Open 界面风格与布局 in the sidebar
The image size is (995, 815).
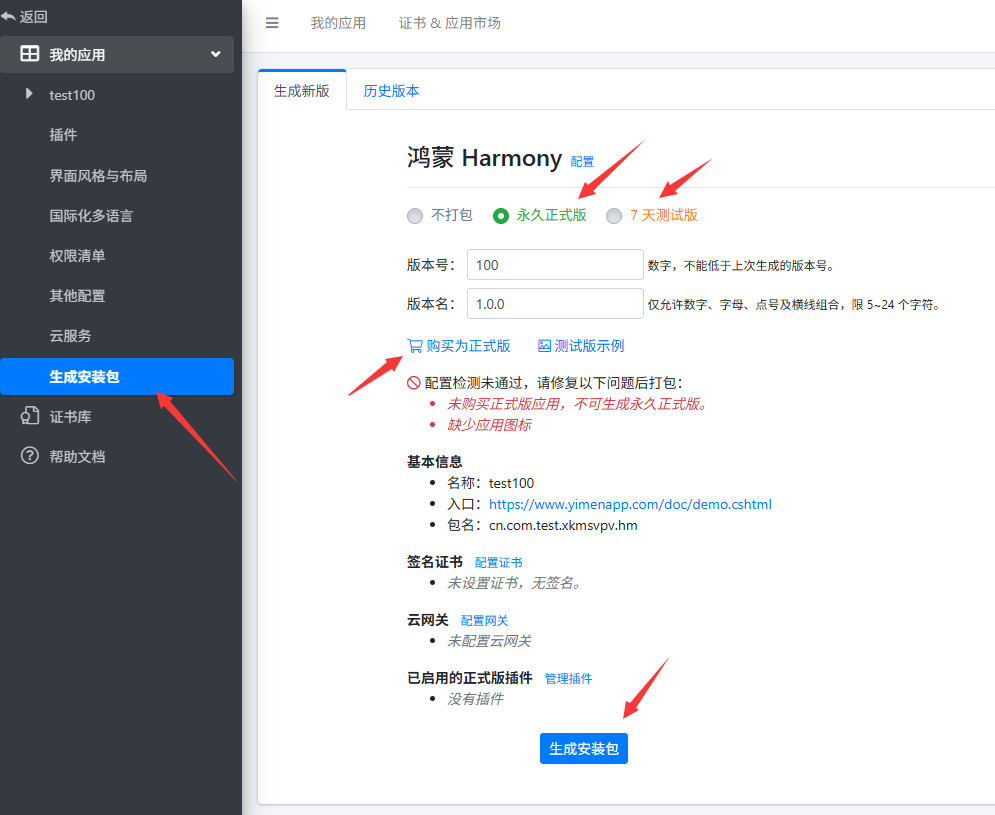click(98, 175)
